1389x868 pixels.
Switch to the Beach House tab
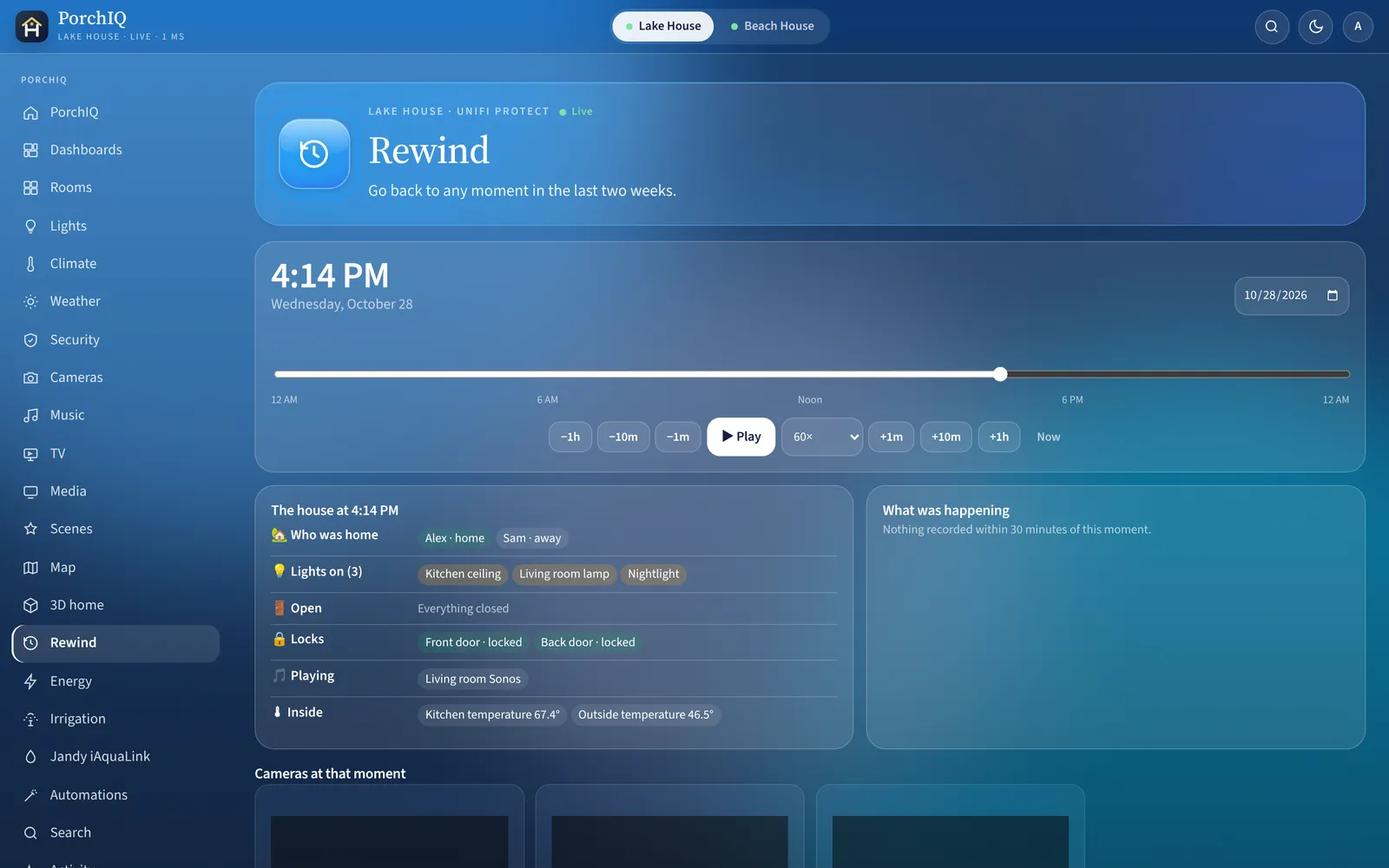[773, 26]
